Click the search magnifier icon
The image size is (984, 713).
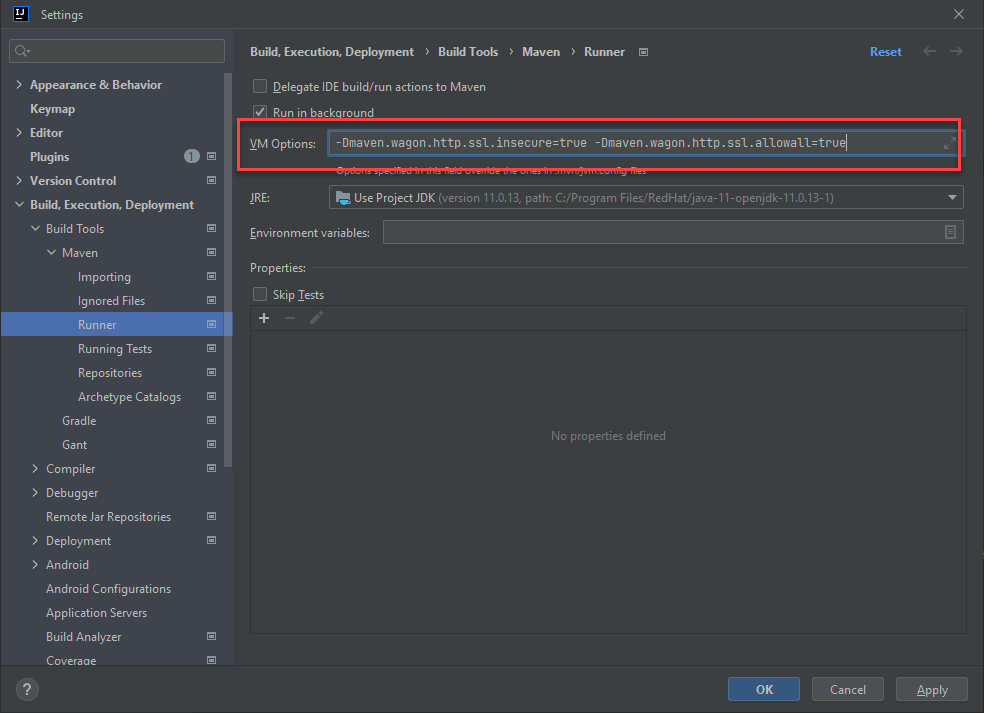[22, 51]
